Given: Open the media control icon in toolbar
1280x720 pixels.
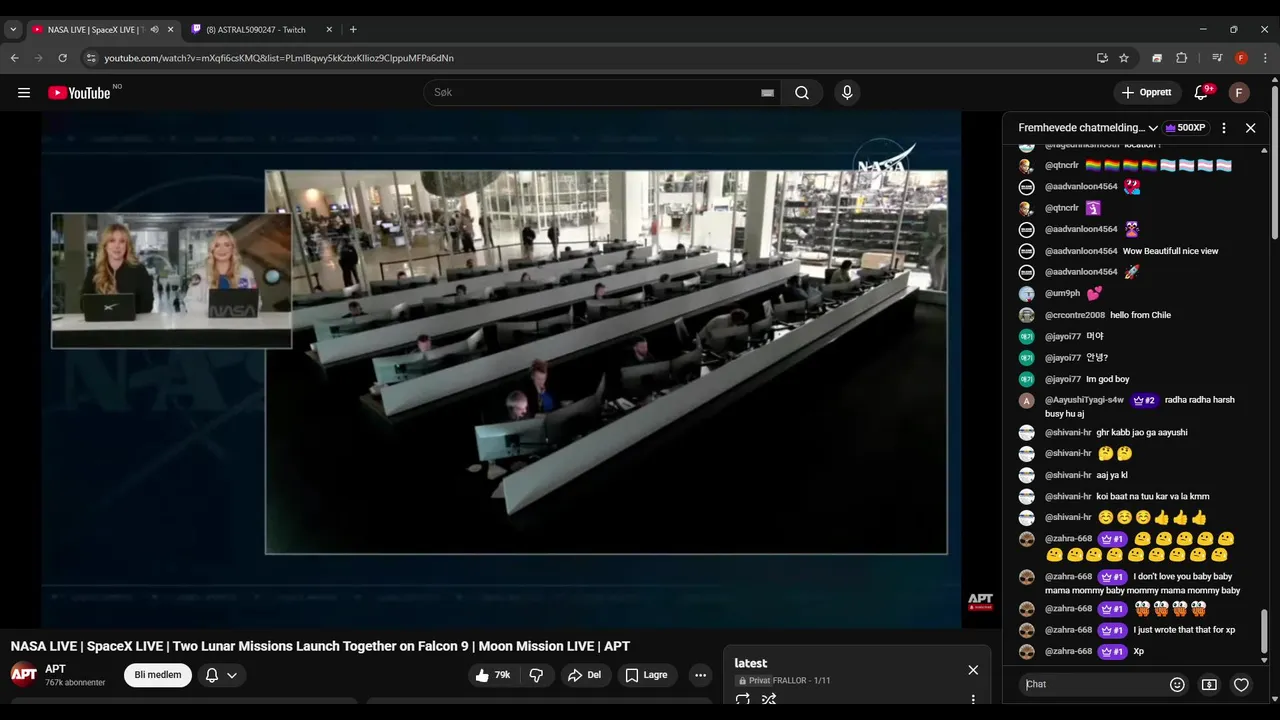Looking at the screenshot, I should click(1217, 58).
